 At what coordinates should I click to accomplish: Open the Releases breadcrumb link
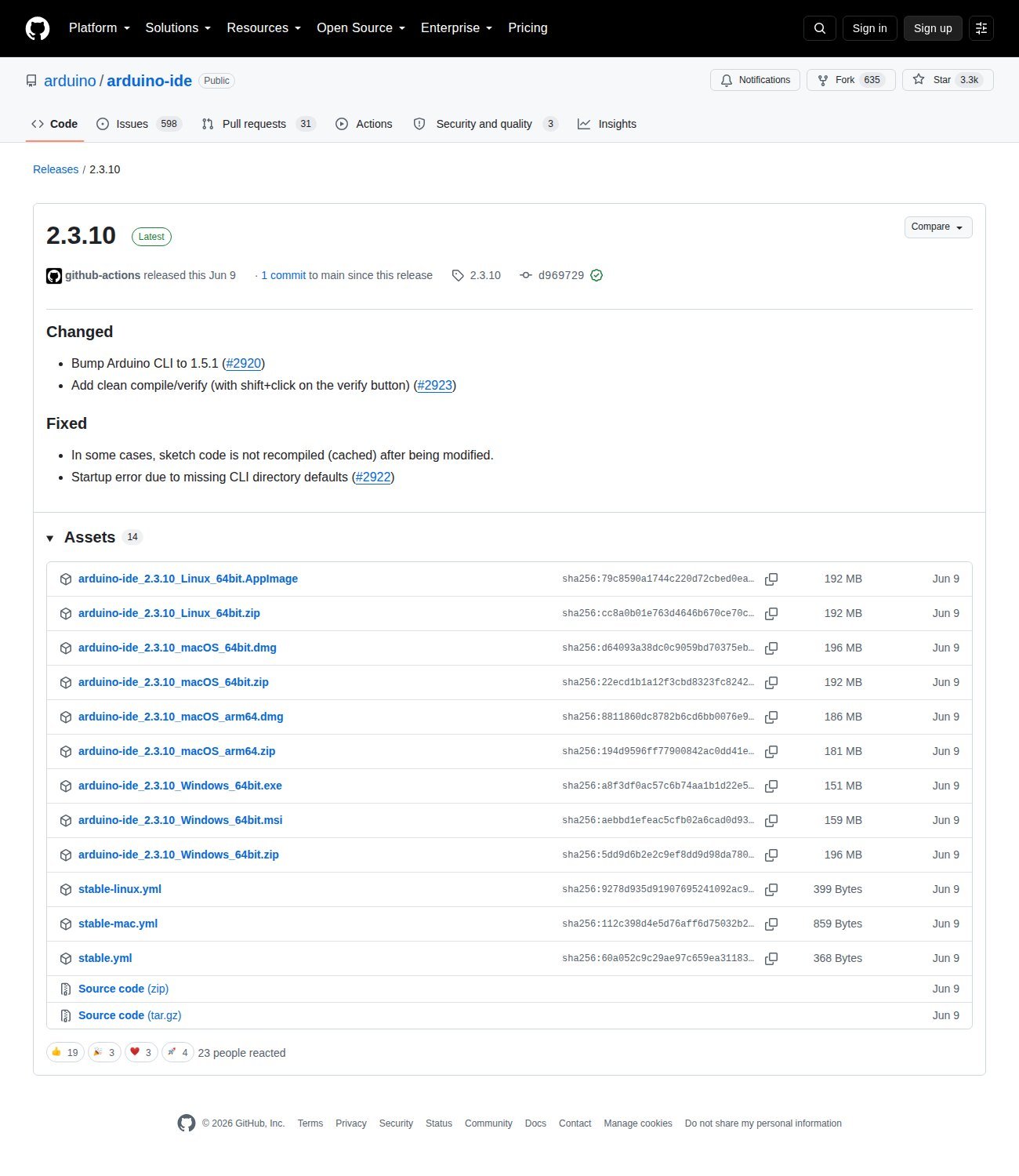pyautogui.click(x=56, y=169)
